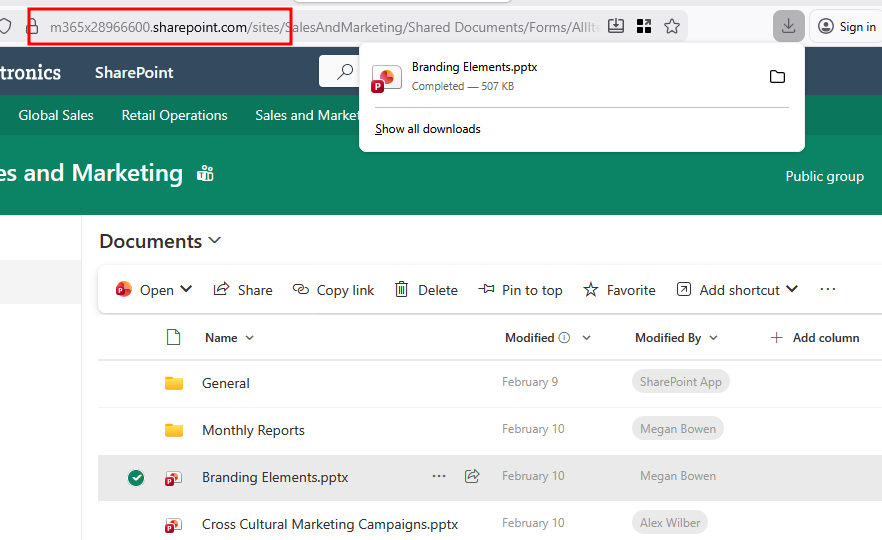
Task: Click the share icon on Branding Elements row
Action: click(x=472, y=477)
